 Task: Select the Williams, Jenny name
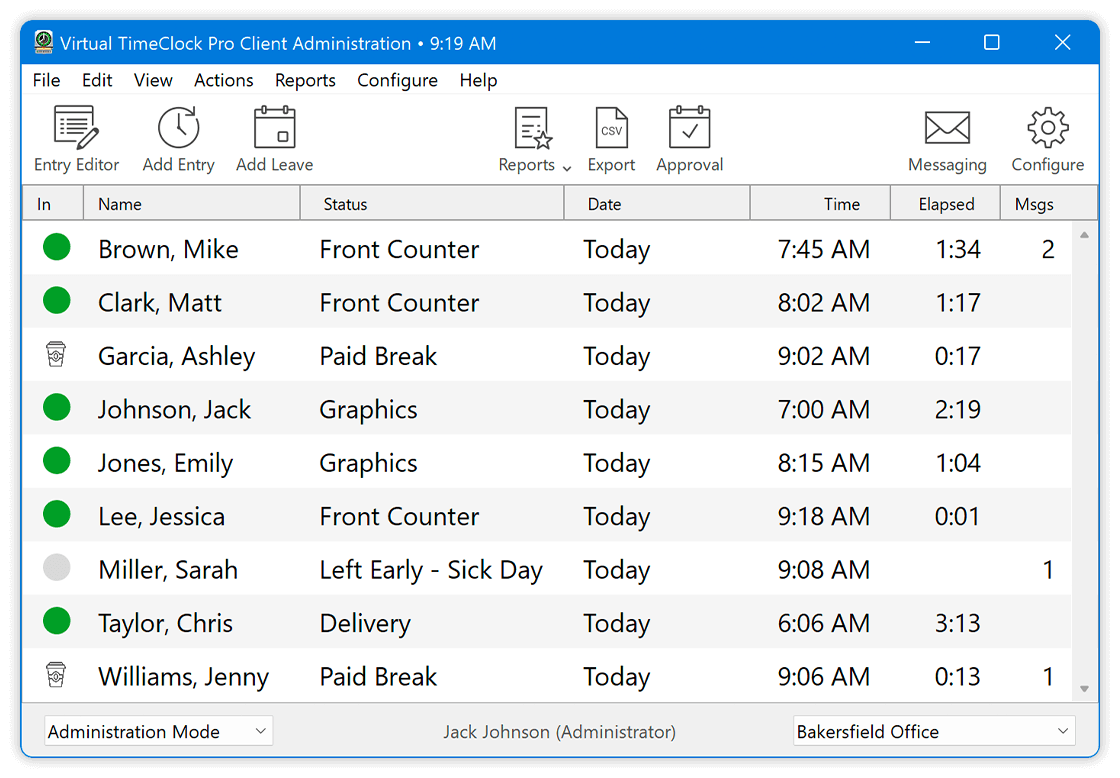tap(184, 677)
